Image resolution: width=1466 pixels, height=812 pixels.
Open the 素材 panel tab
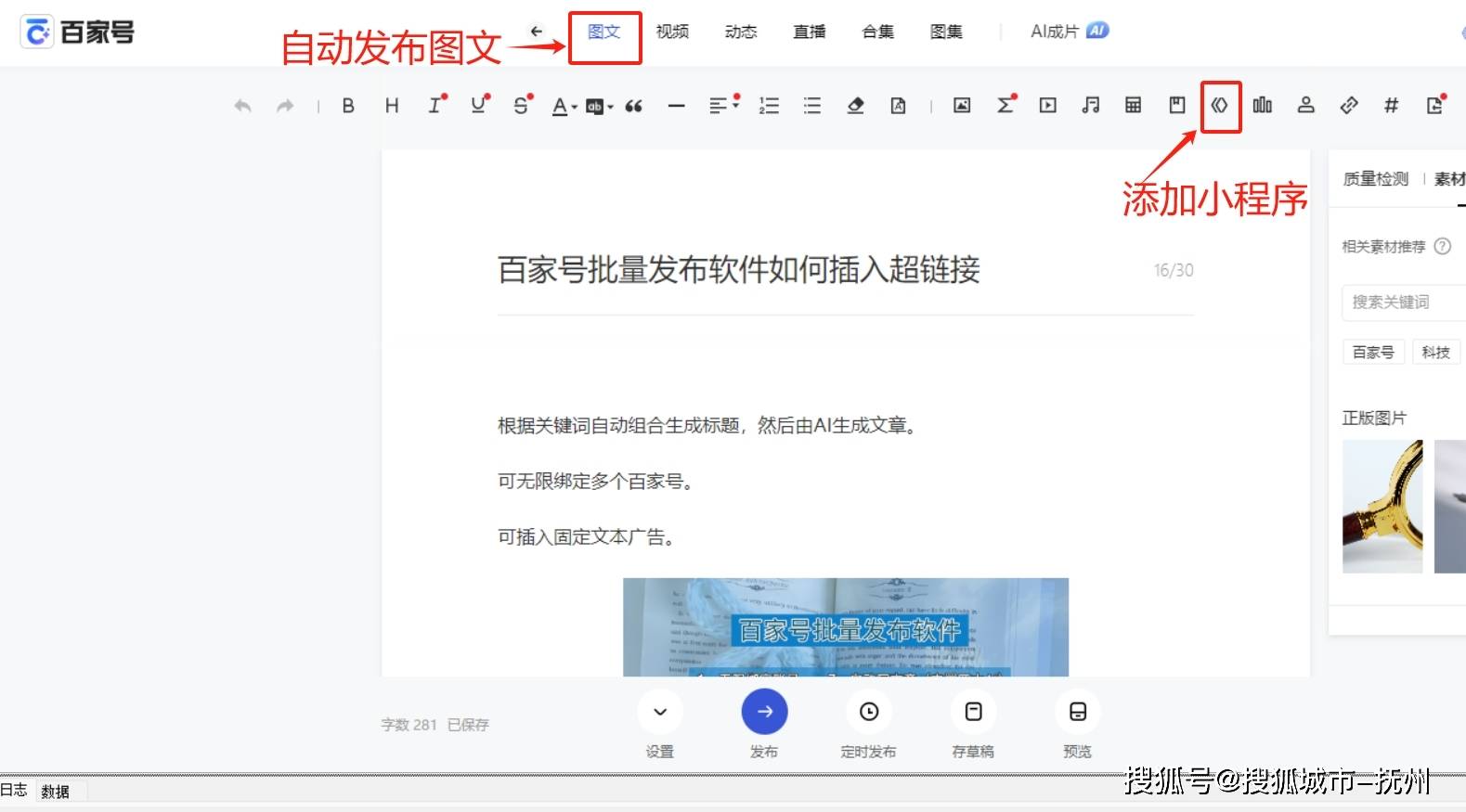1449,178
